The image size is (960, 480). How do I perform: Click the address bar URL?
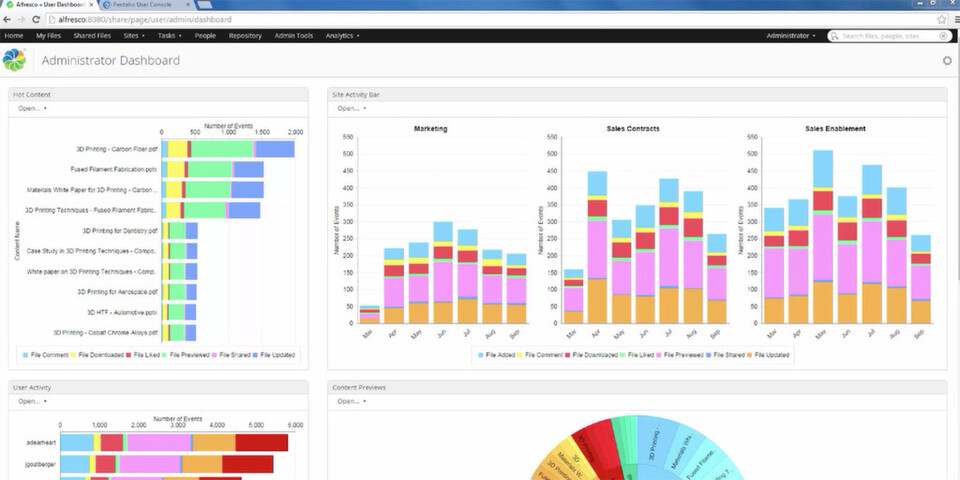point(144,20)
